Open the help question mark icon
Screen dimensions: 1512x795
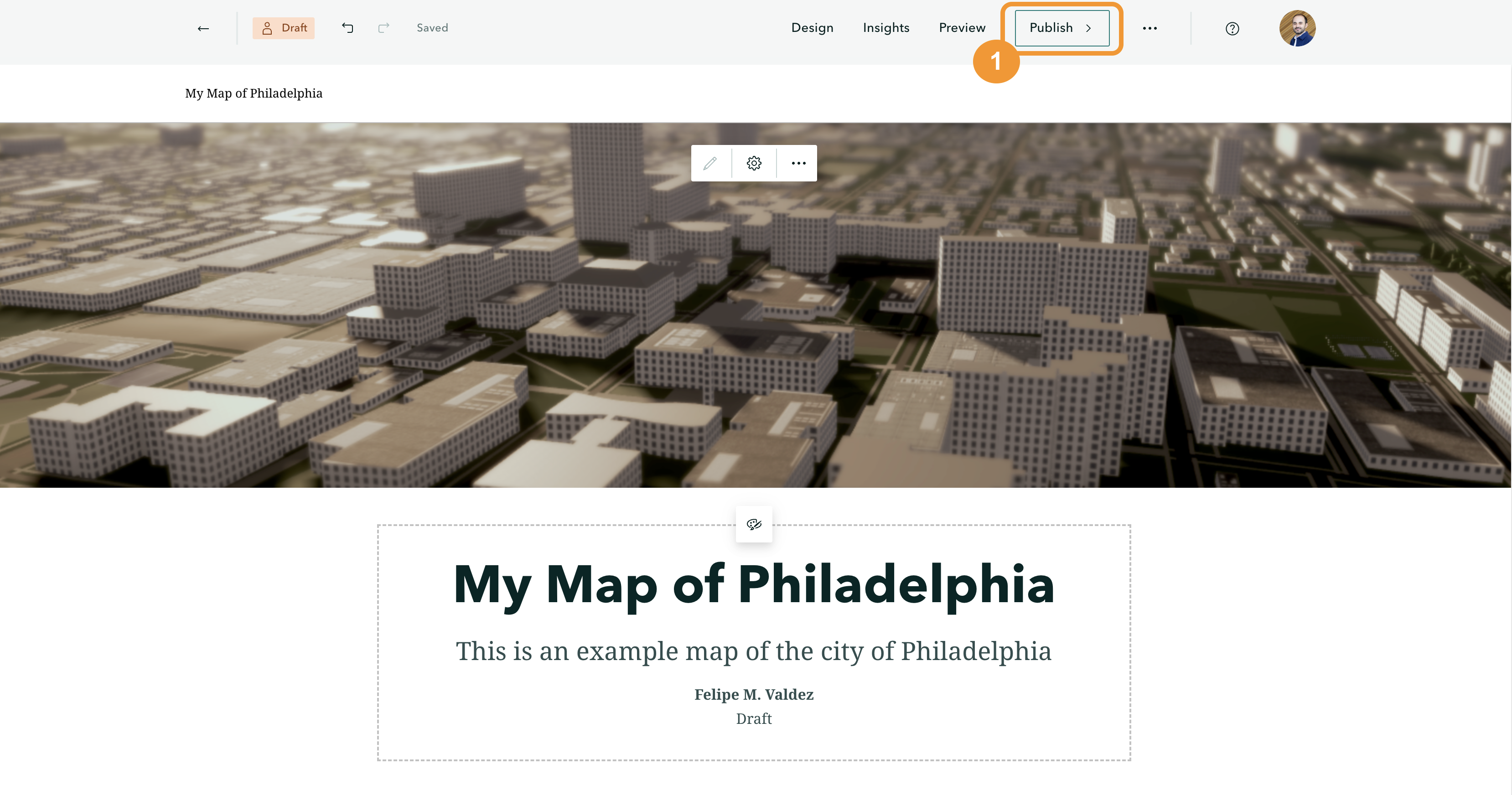[x=1232, y=28]
